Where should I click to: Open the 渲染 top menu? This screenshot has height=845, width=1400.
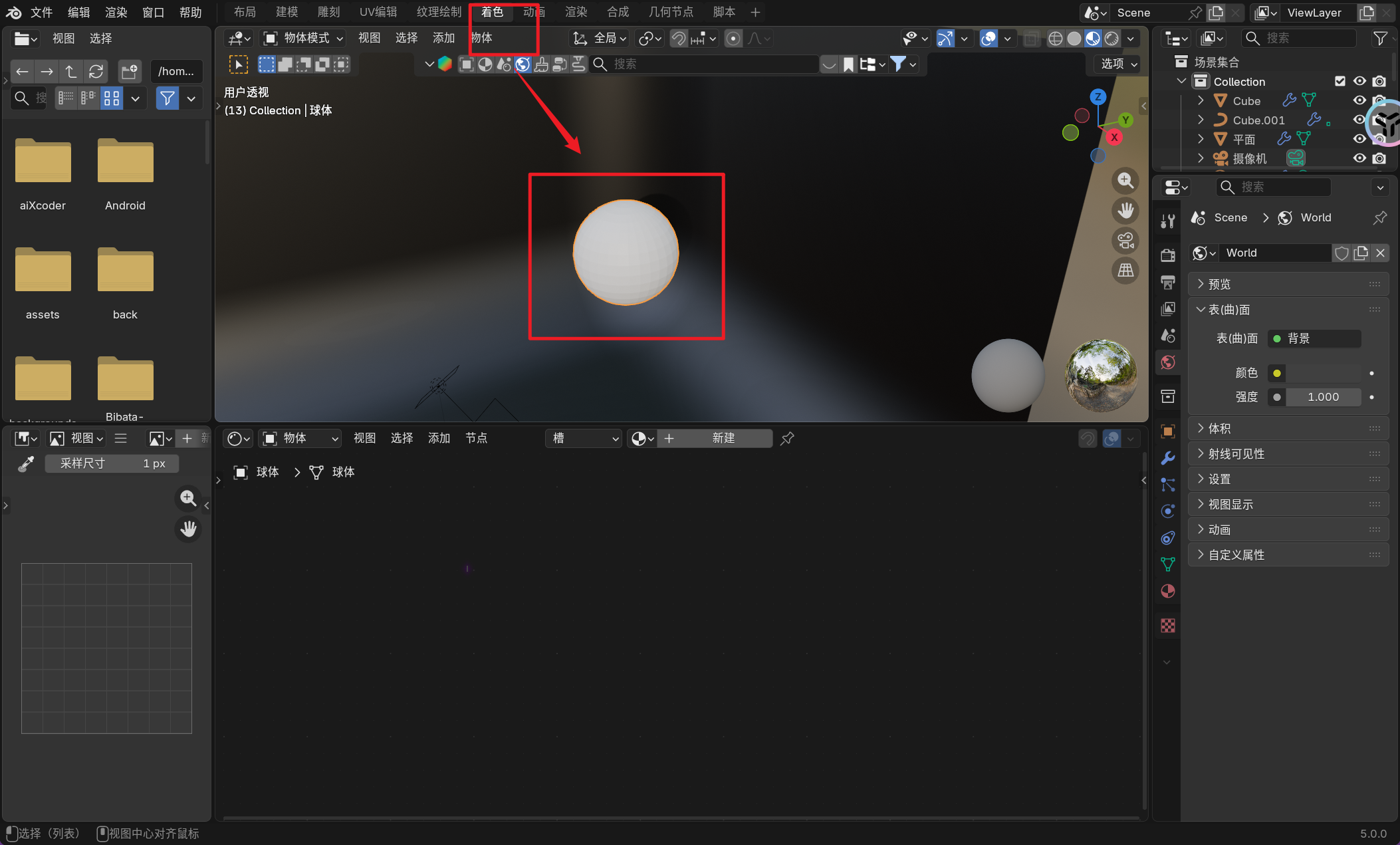click(x=116, y=12)
